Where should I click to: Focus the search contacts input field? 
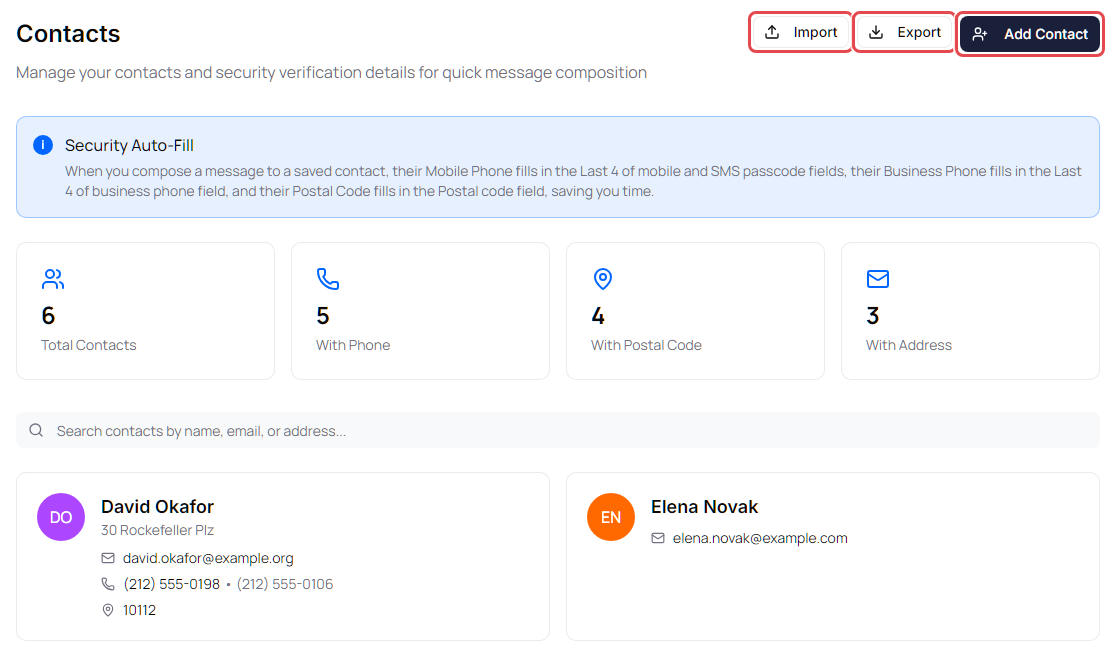558,431
